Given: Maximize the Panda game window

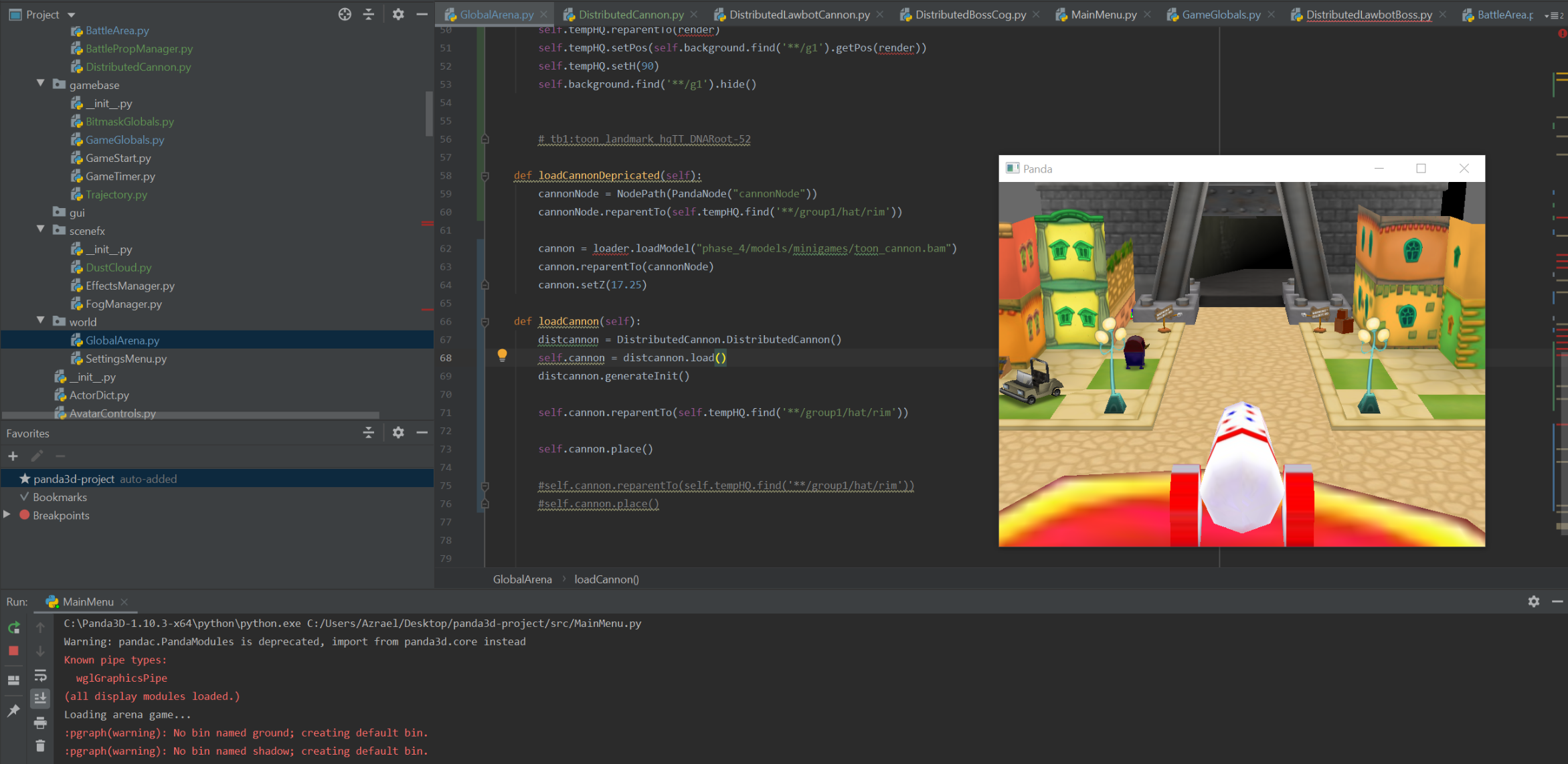Looking at the screenshot, I should click(1421, 169).
